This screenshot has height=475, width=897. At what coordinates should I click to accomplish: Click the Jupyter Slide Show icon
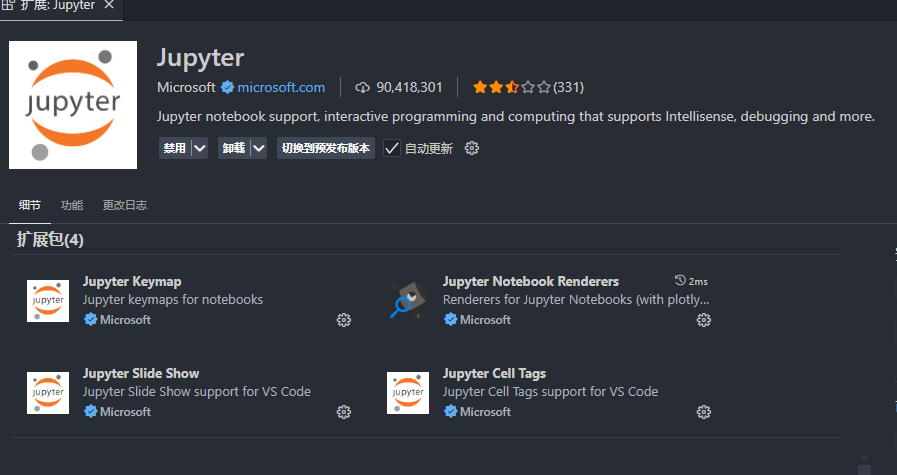click(x=48, y=393)
